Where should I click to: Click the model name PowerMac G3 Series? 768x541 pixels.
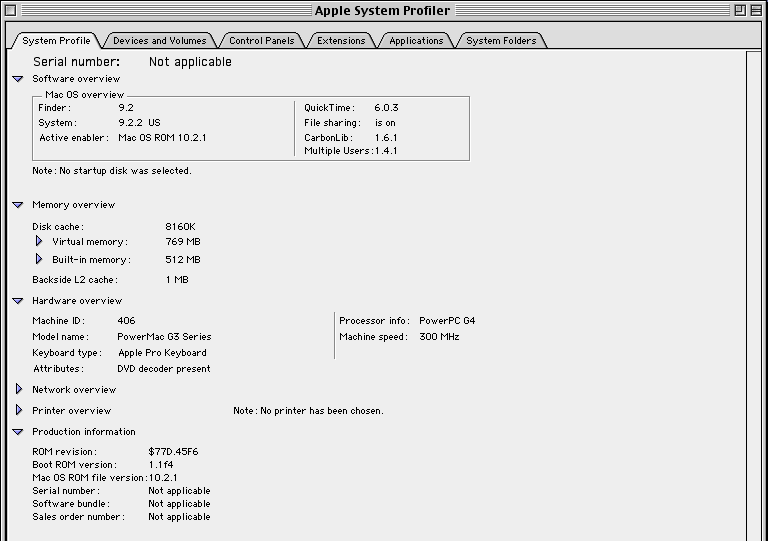pos(164,337)
